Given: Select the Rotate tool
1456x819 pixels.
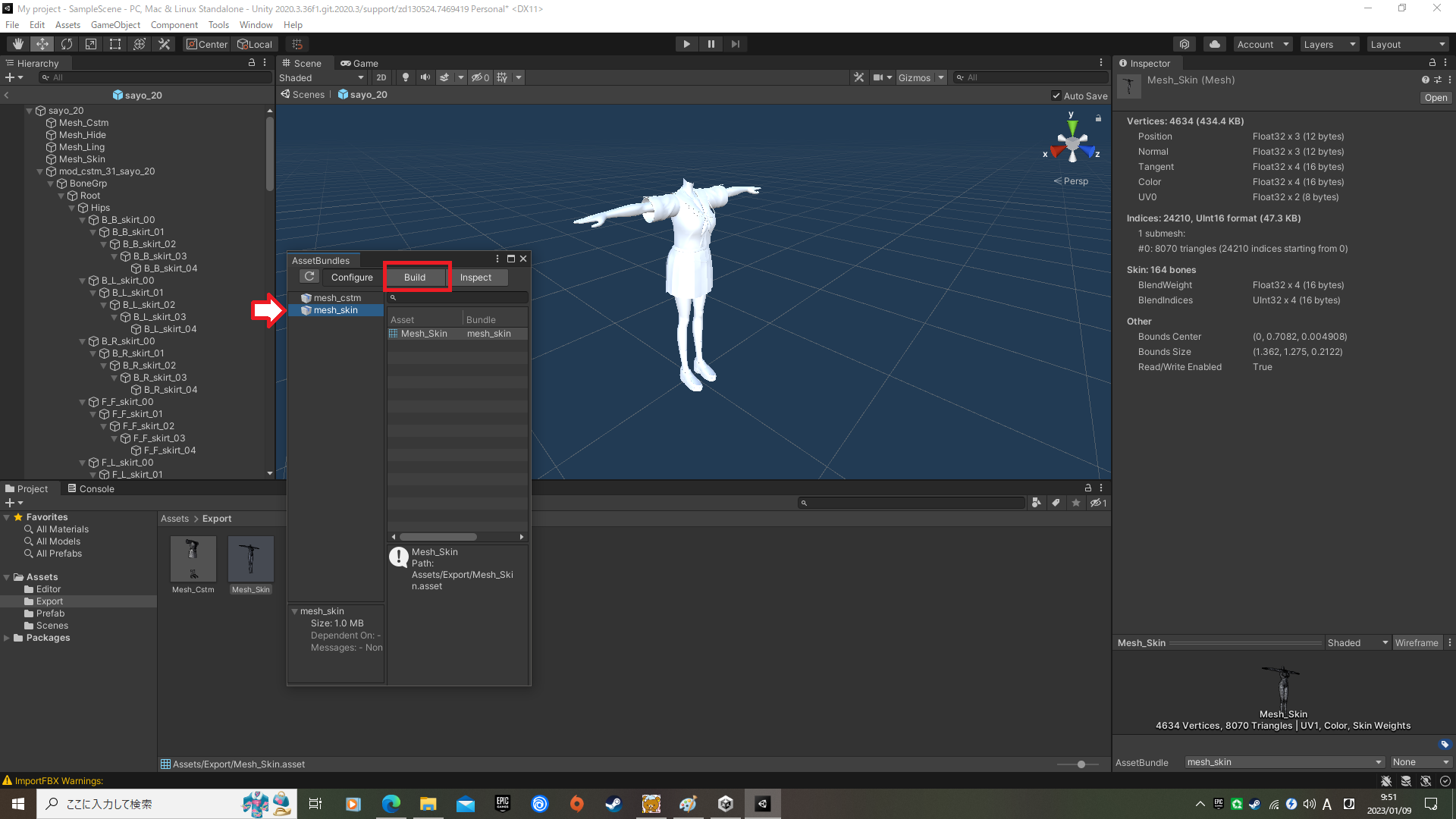Looking at the screenshot, I should (67, 44).
